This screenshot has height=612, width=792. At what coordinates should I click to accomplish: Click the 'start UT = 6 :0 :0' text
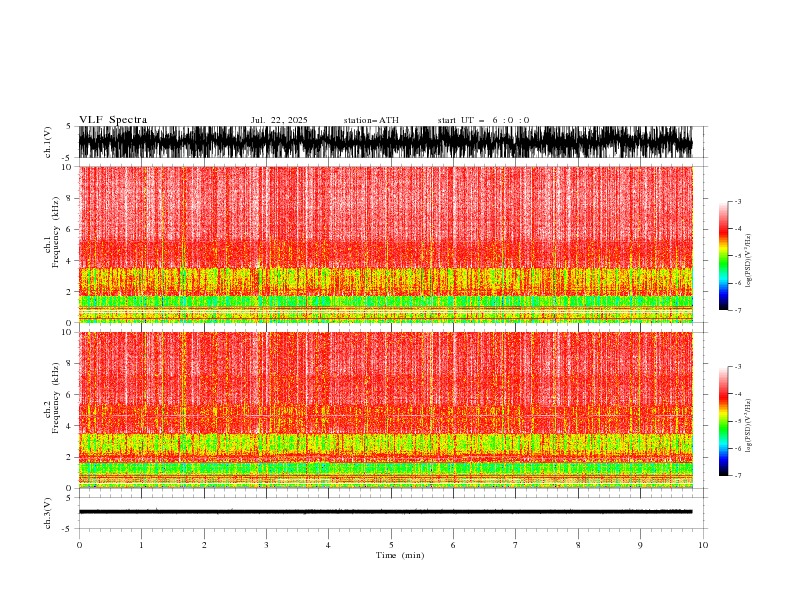tap(483, 120)
